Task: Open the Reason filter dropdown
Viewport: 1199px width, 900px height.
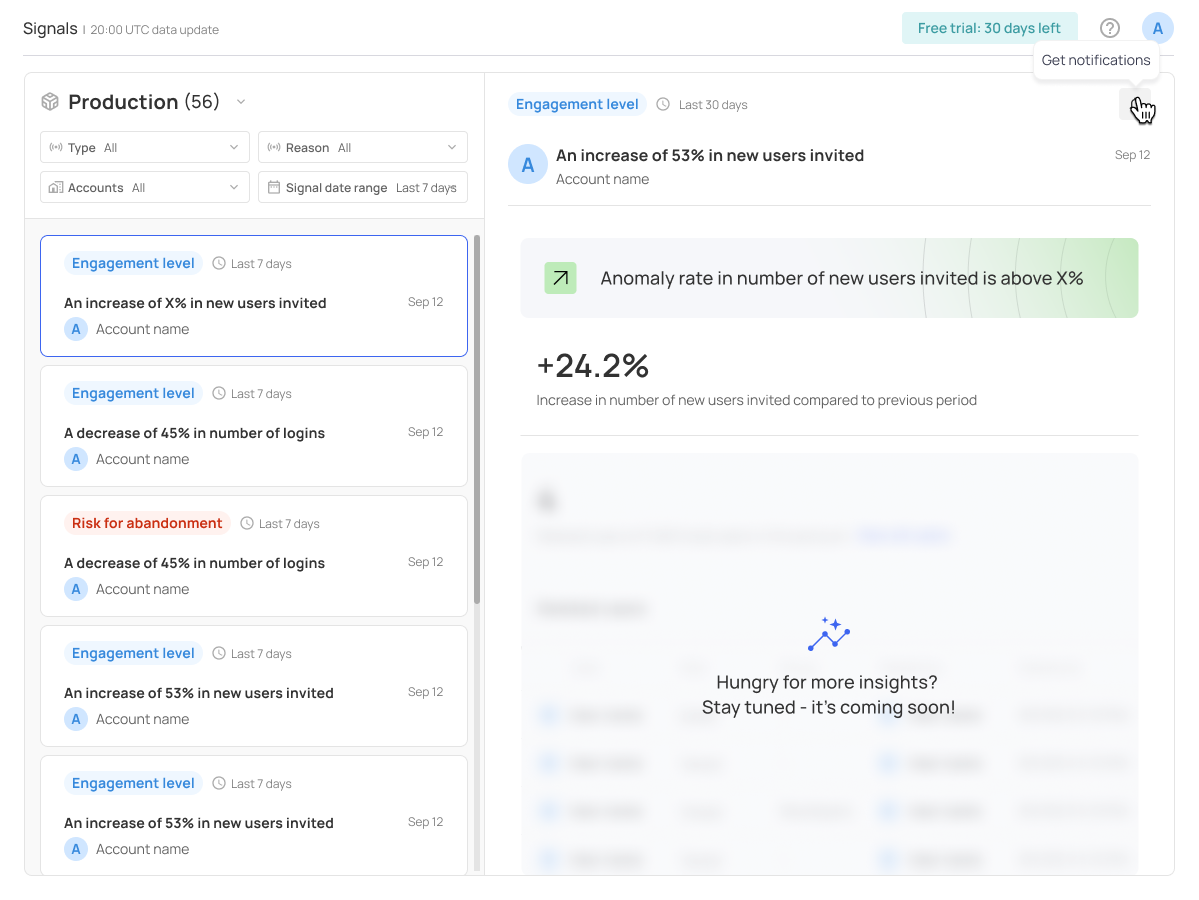Action: coord(362,147)
